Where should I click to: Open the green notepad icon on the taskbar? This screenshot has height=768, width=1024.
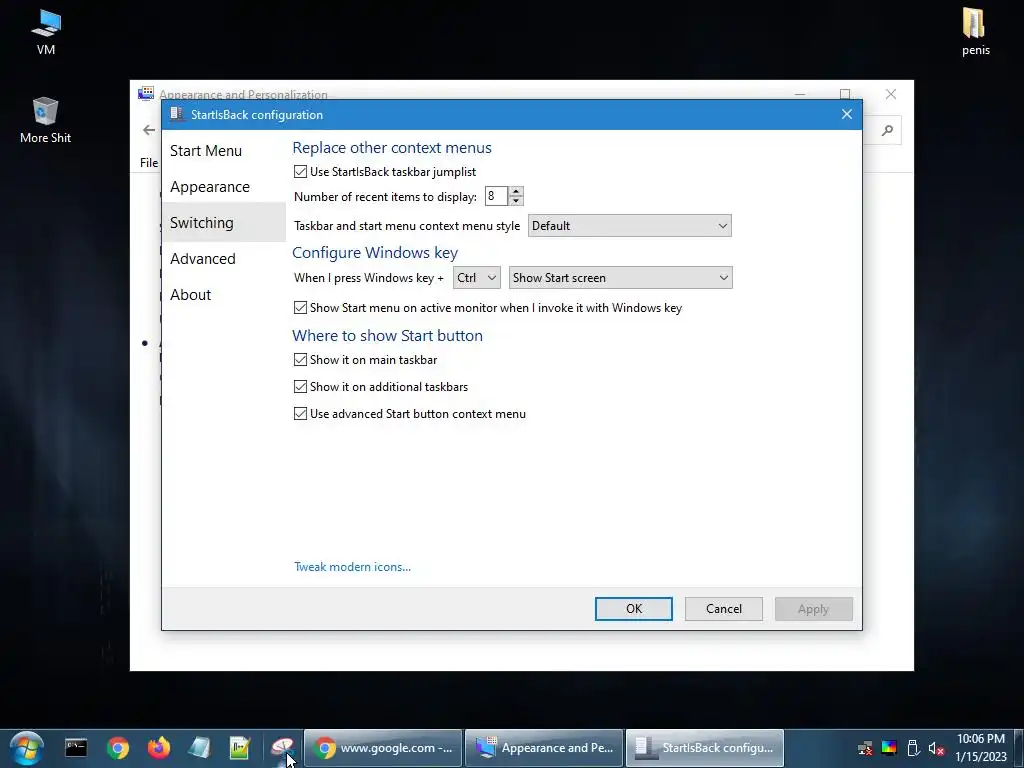coord(240,748)
